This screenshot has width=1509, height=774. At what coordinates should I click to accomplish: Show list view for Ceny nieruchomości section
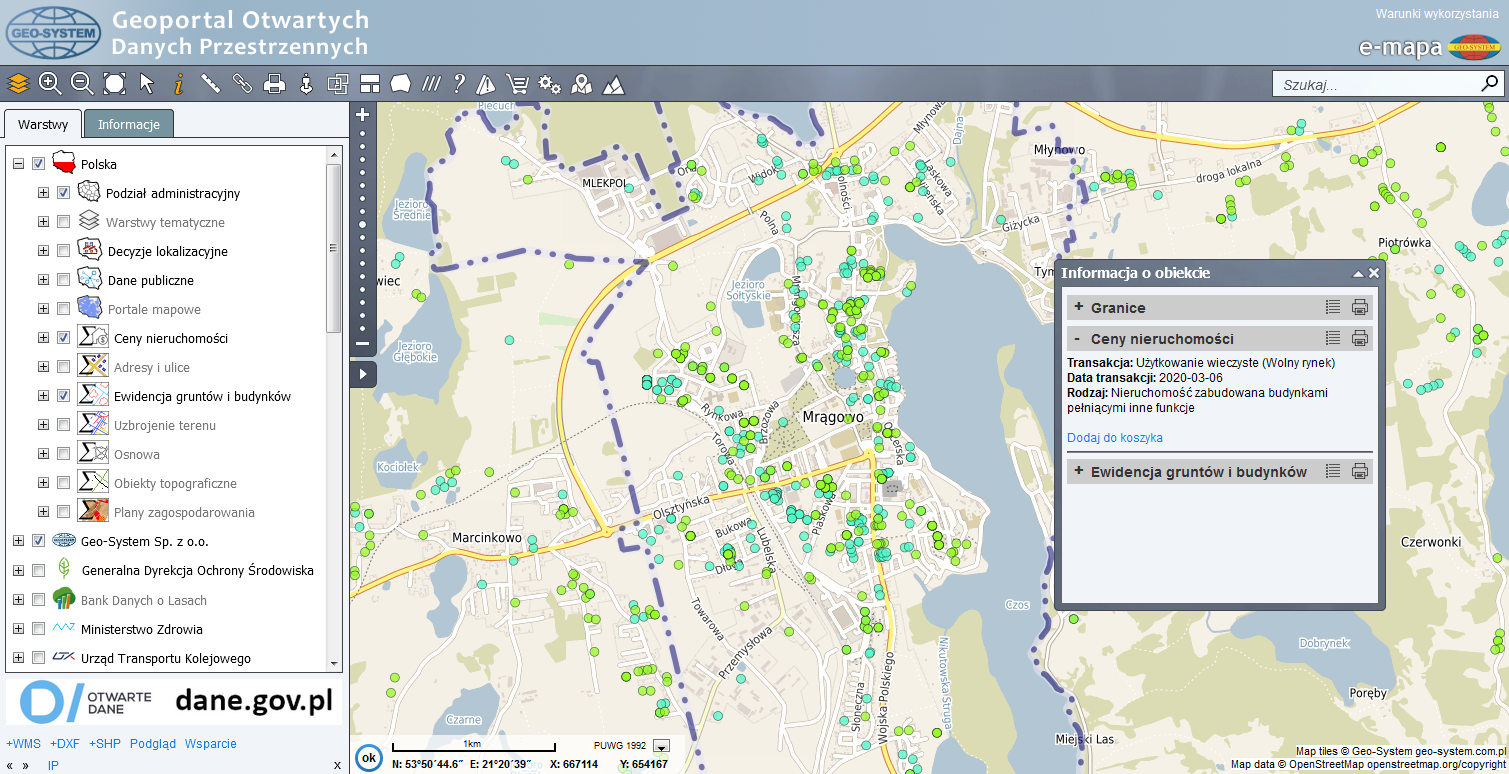click(x=1332, y=338)
